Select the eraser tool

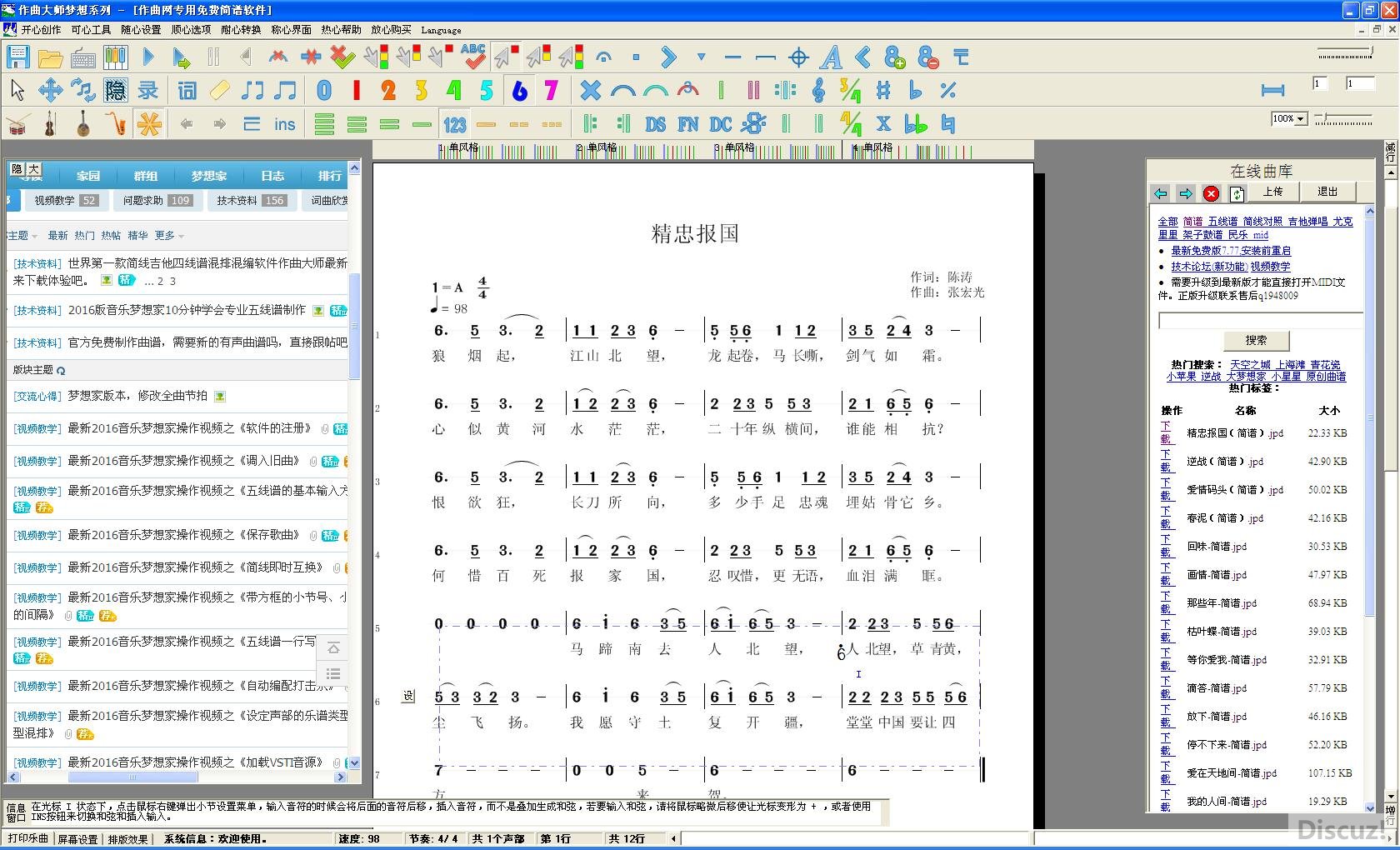coord(220,90)
